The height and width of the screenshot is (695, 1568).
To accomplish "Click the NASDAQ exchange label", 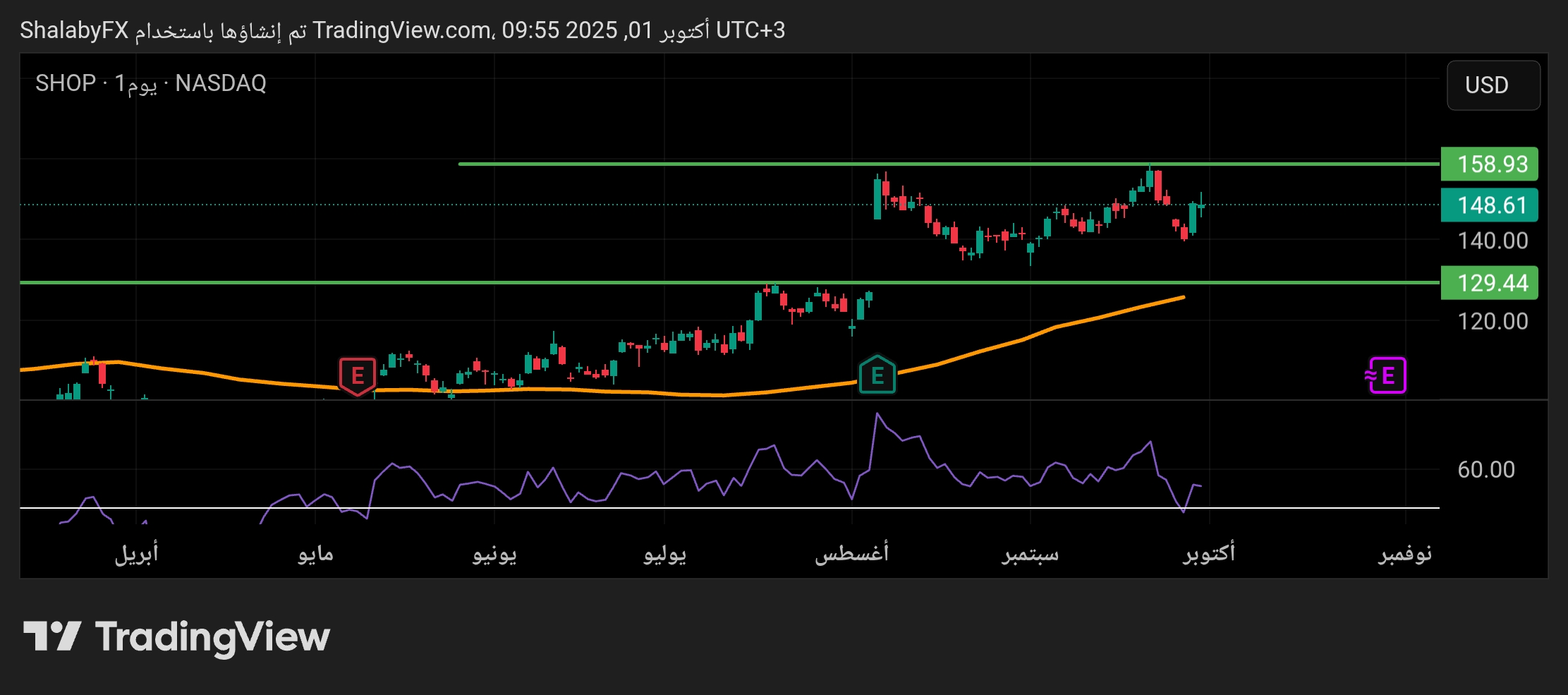I will pos(220,83).
